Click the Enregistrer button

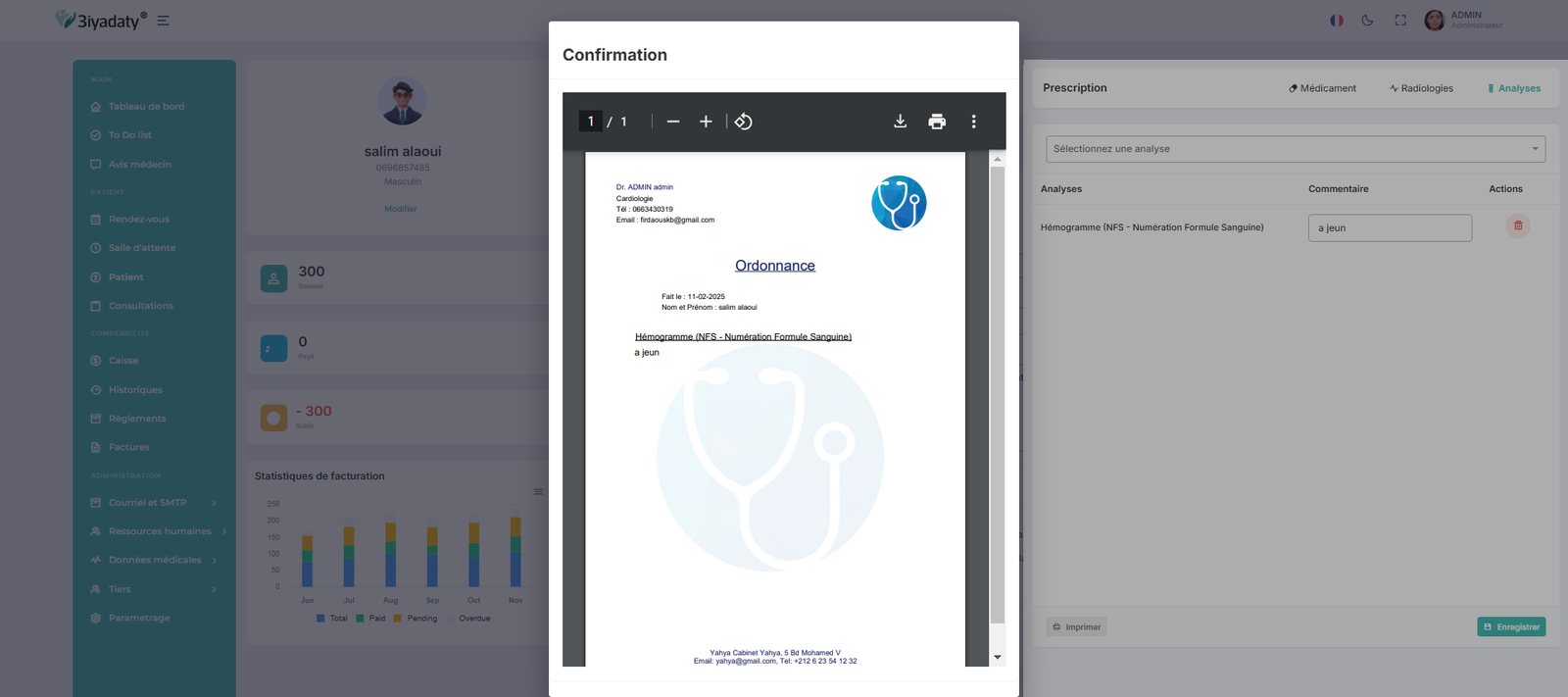pyautogui.click(x=1511, y=627)
